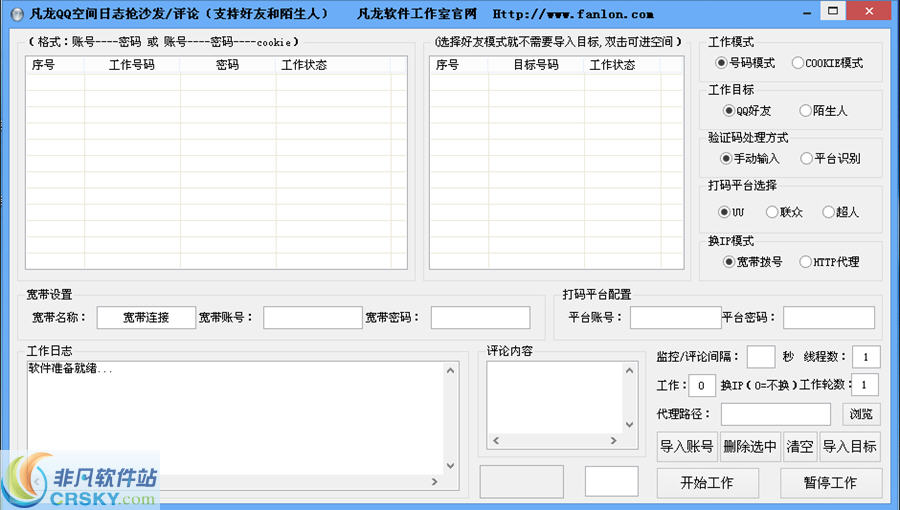Click account list 工作状态 column header

coord(333,65)
